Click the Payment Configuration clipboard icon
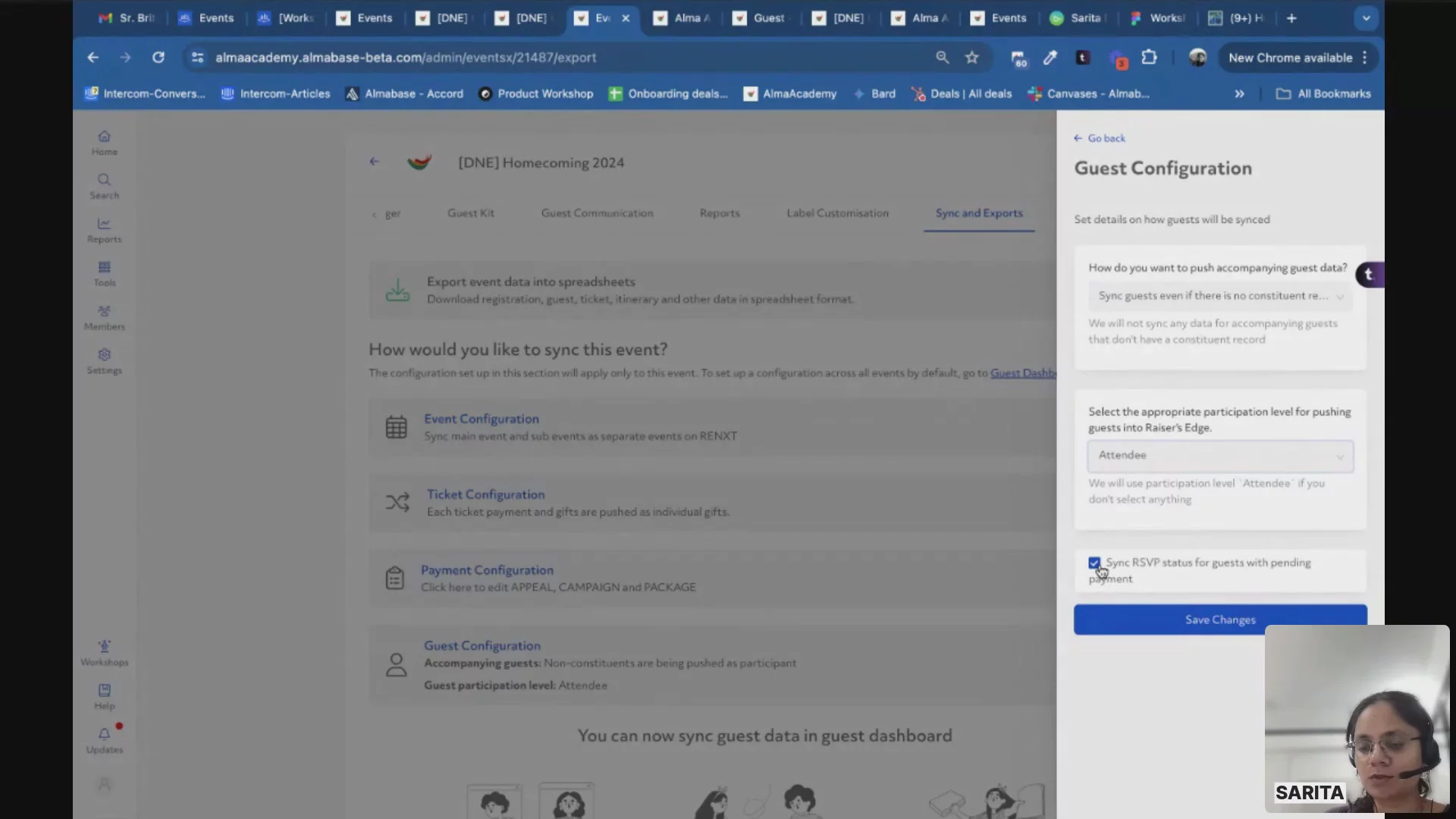Image resolution: width=1456 pixels, height=819 pixels. point(394,578)
